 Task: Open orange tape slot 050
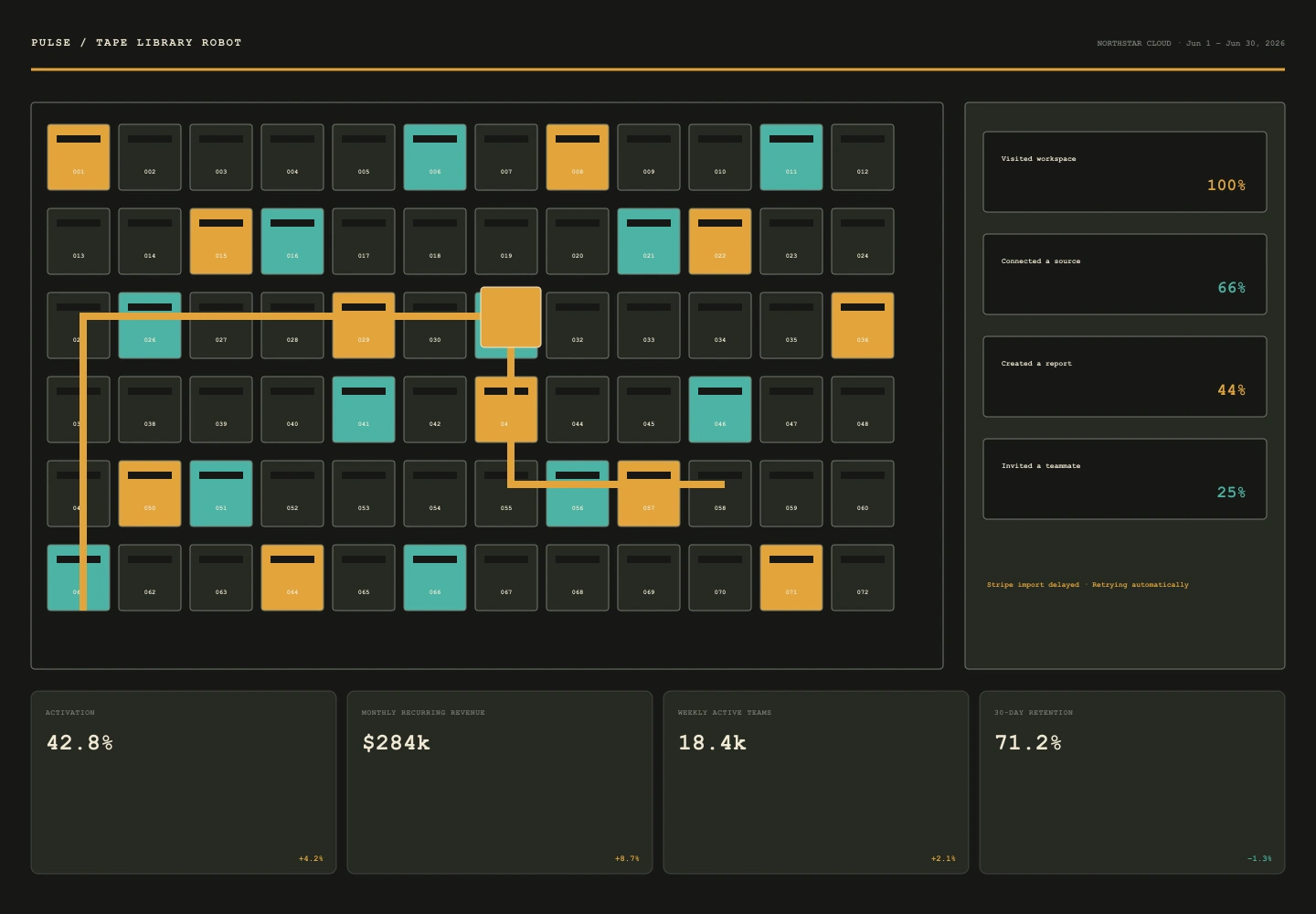pyautogui.click(x=150, y=494)
